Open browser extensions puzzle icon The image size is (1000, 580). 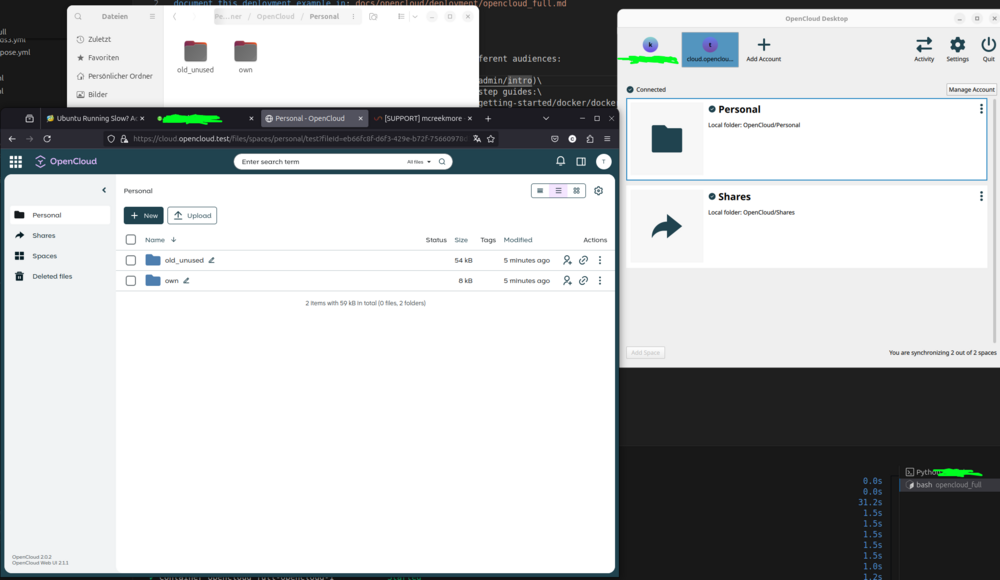point(589,138)
